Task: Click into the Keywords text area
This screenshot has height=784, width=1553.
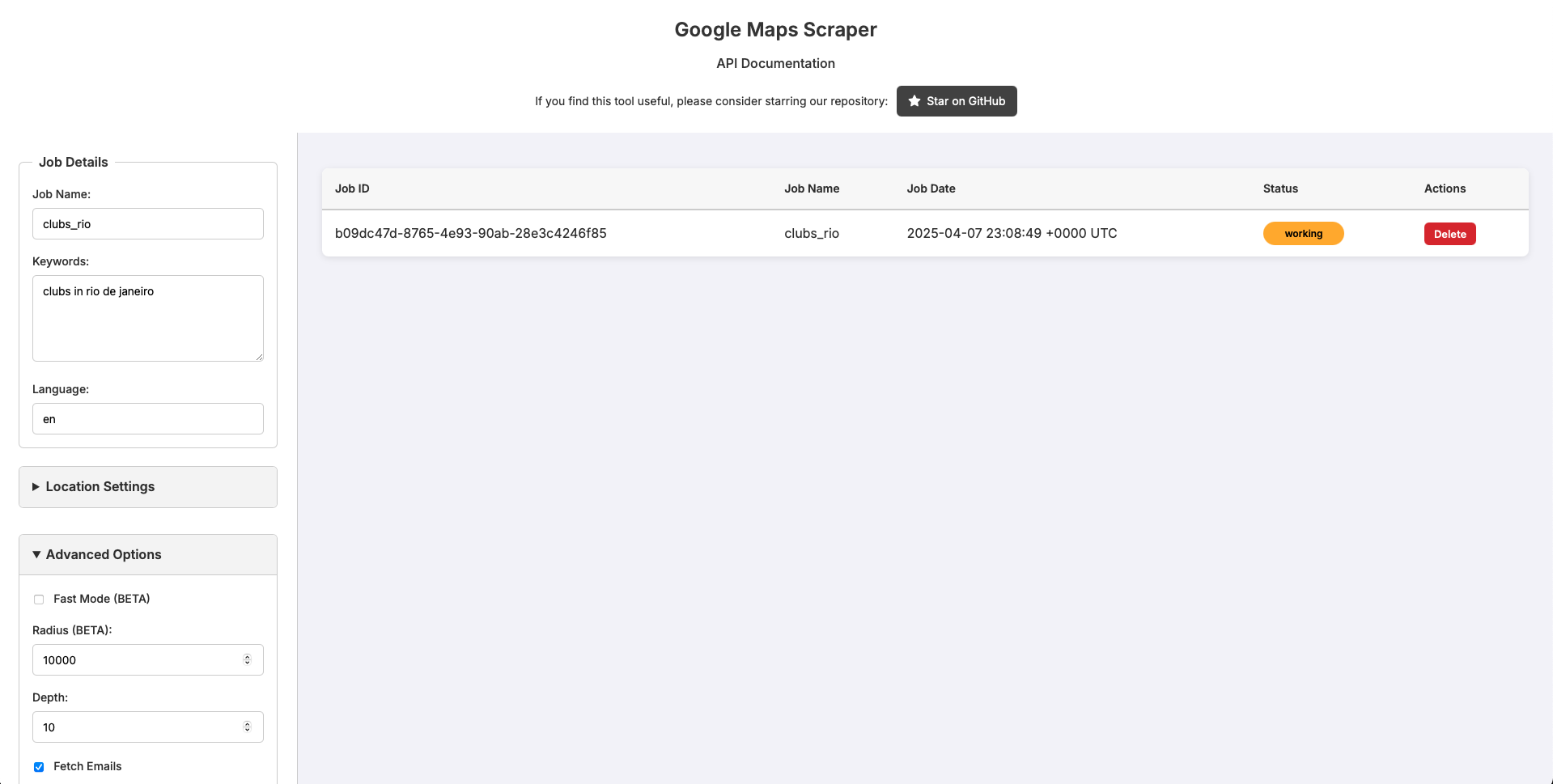Action: tap(148, 318)
